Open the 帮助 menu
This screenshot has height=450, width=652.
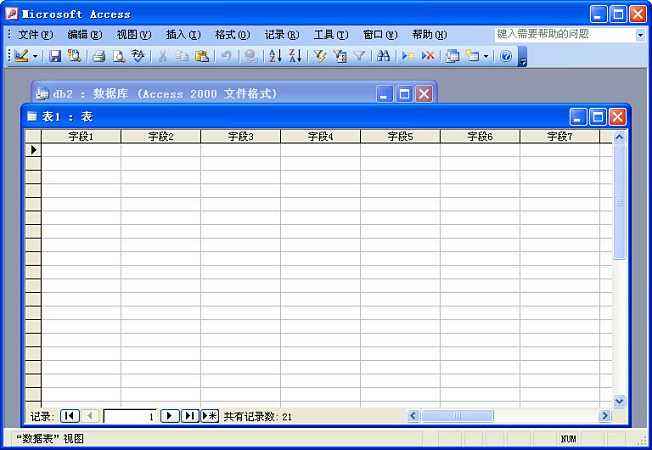coord(430,35)
